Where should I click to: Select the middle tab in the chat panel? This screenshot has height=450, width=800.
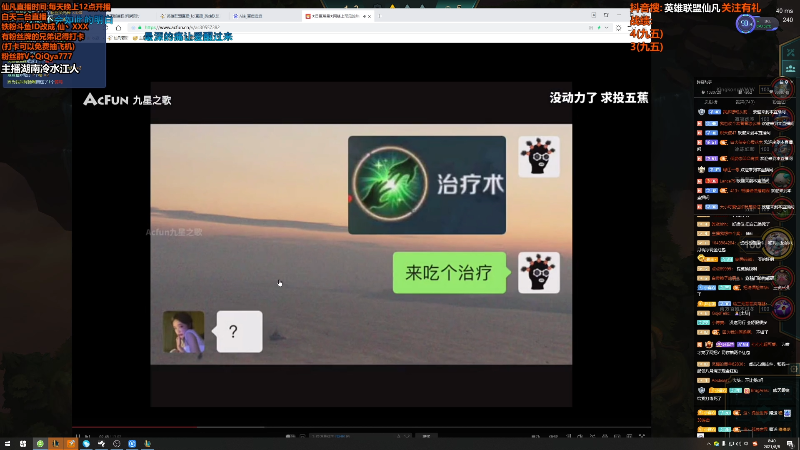(746, 102)
